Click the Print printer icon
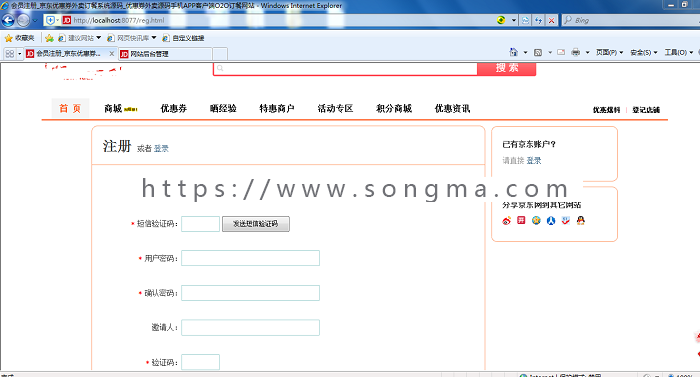The width and height of the screenshot is (700, 377). pos(576,52)
